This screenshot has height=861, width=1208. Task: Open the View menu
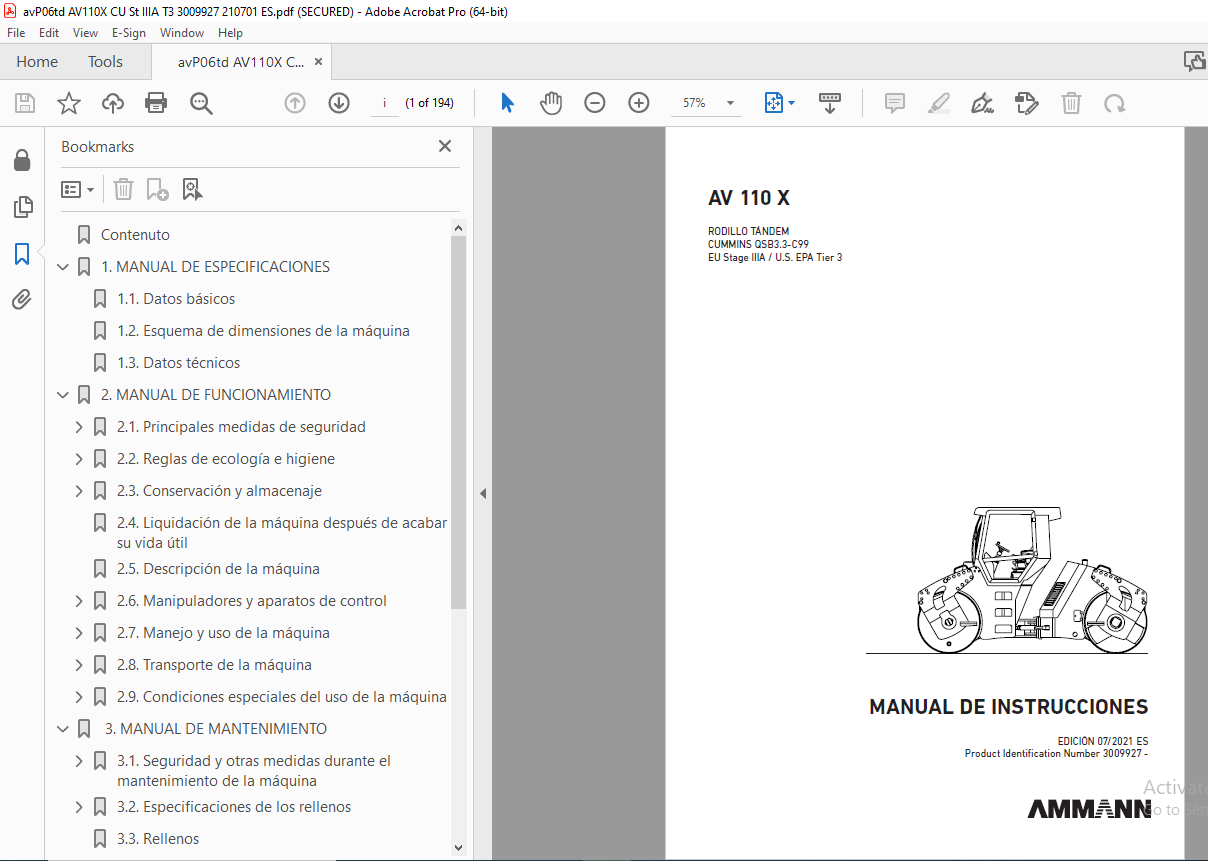point(85,33)
